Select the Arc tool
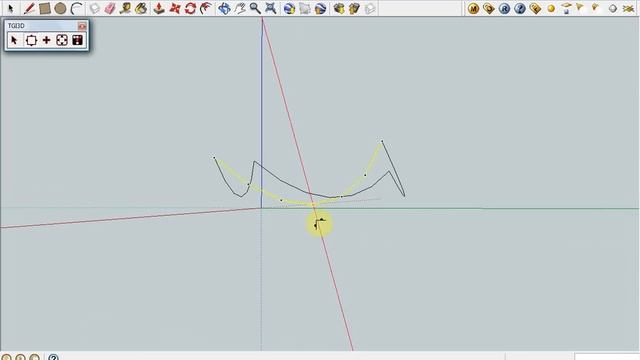 tap(76, 8)
